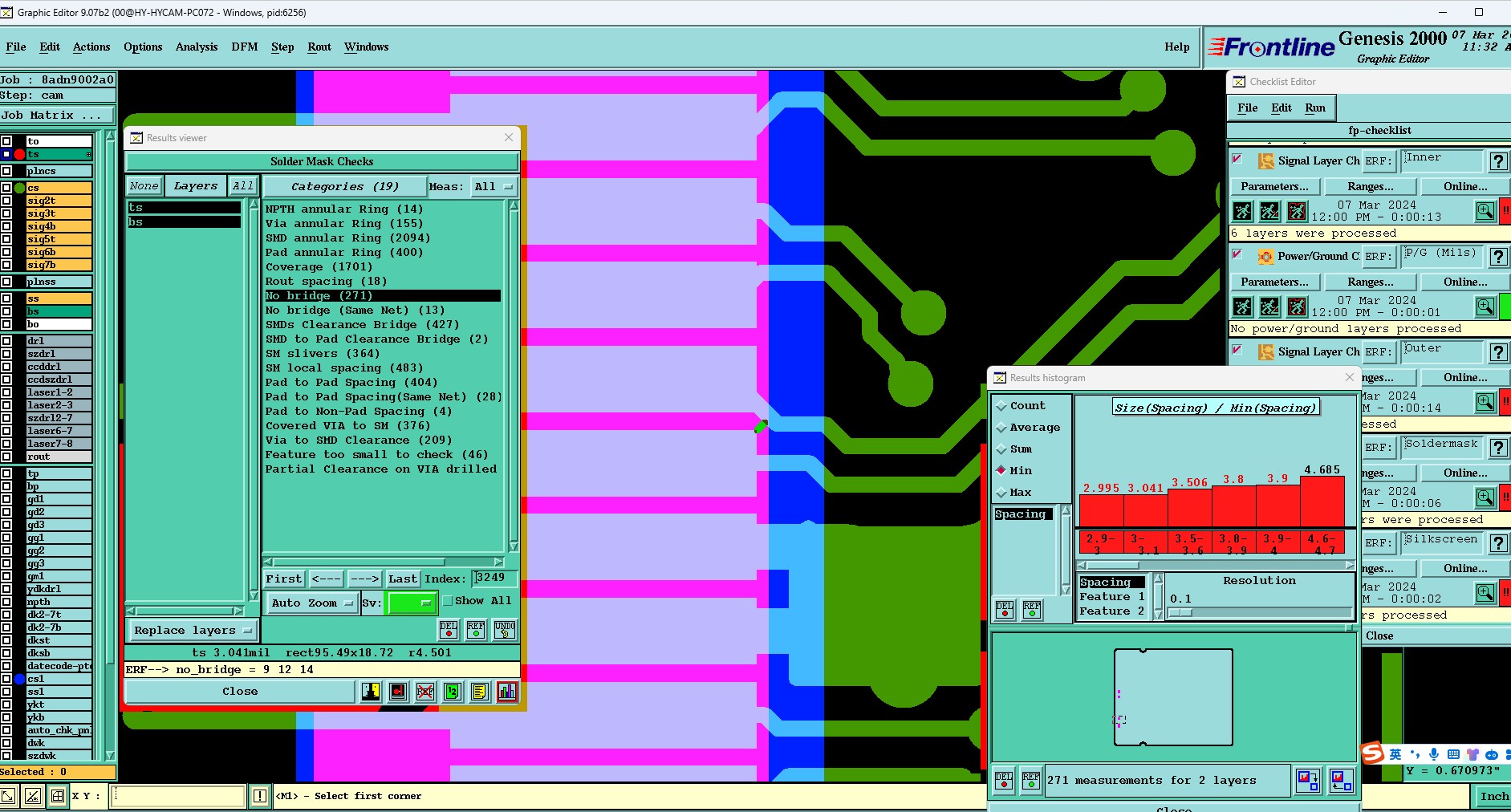Viewport: 1511px width, 812px height.
Task: Open Replace layers dropdown
Action: [x=193, y=631]
